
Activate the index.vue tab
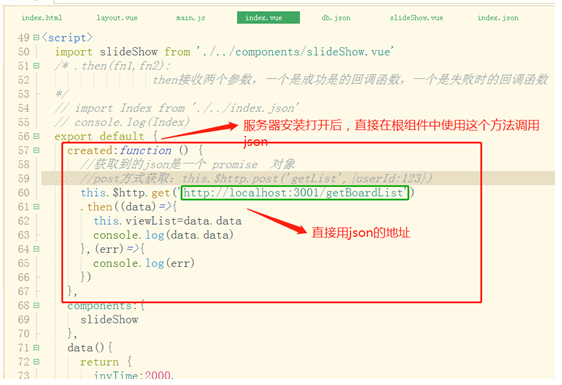pyautogui.click(x=268, y=18)
